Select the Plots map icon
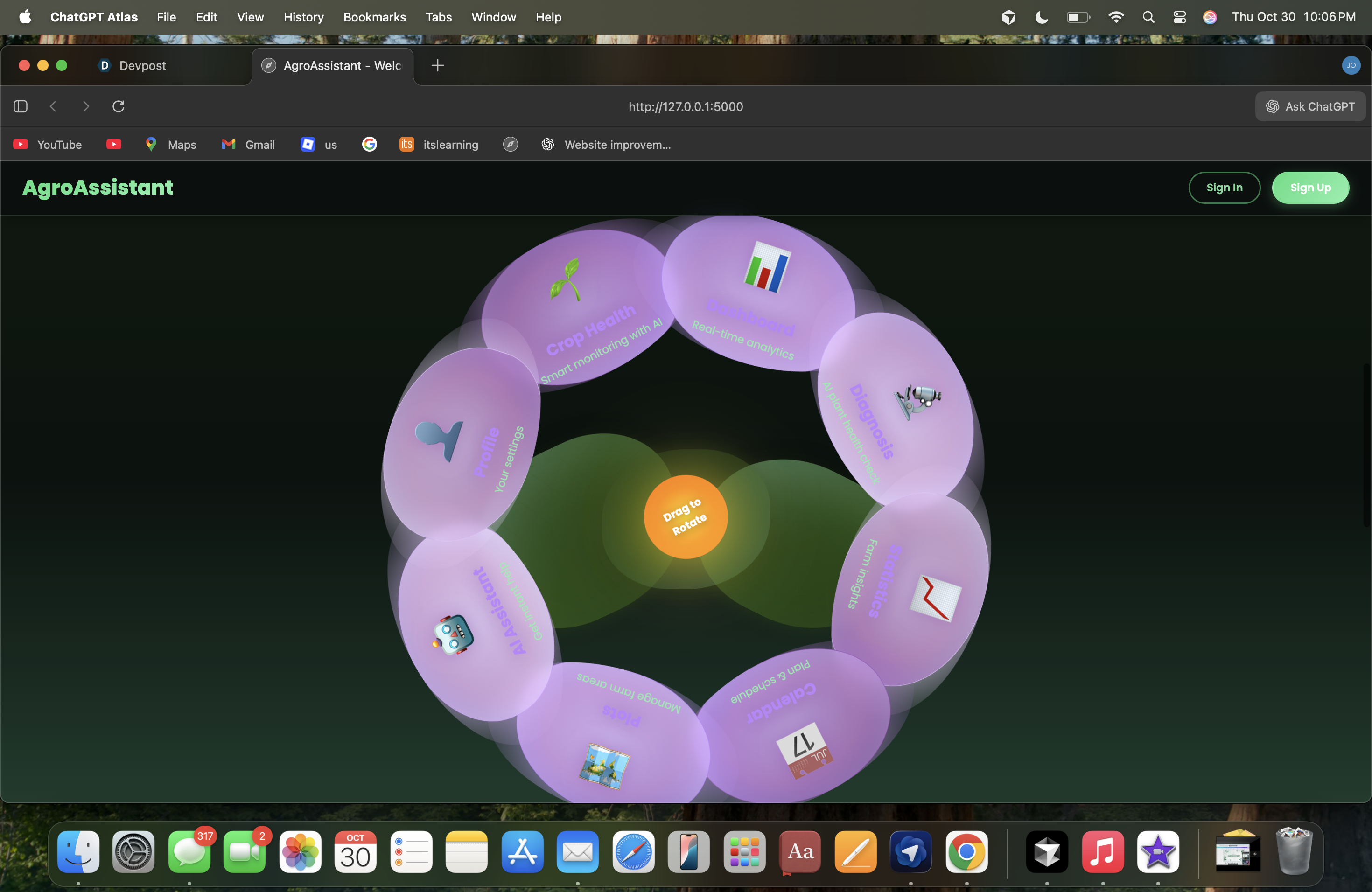The width and height of the screenshot is (1372, 892). pyautogui.click(x=604, y=766)
